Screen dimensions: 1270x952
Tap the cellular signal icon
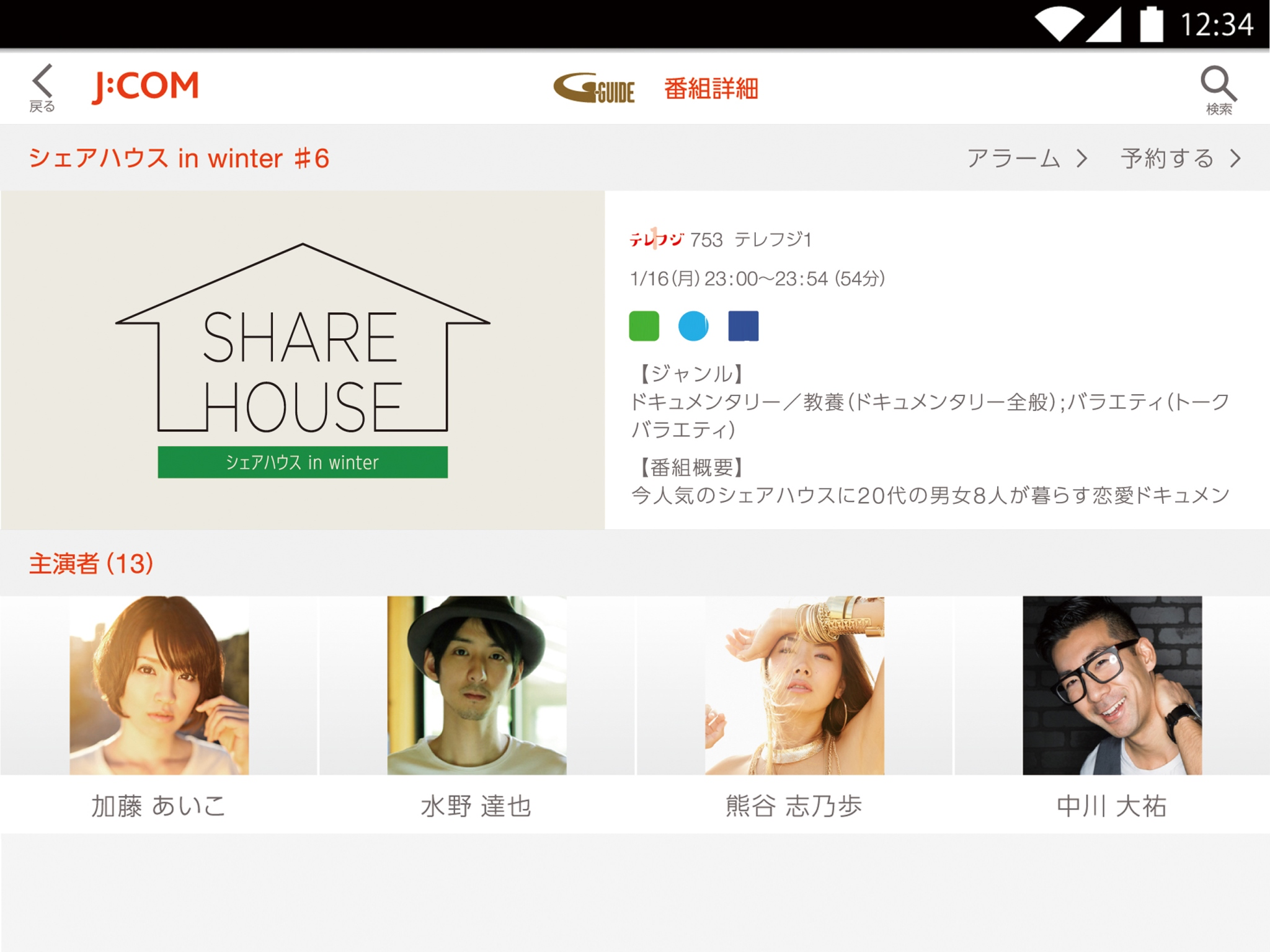pyautogui.click(x=1103, y=25)
